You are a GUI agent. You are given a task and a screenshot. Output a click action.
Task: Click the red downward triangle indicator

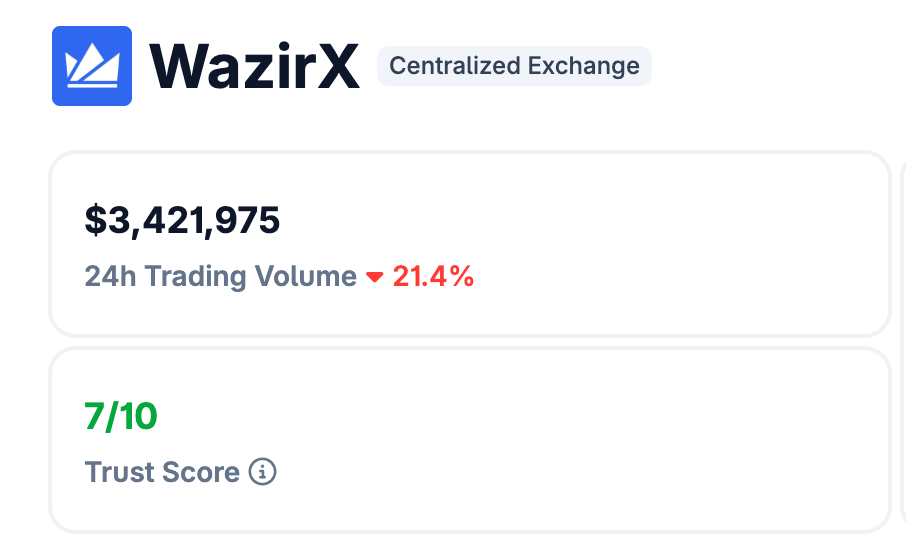coord(375,277)
